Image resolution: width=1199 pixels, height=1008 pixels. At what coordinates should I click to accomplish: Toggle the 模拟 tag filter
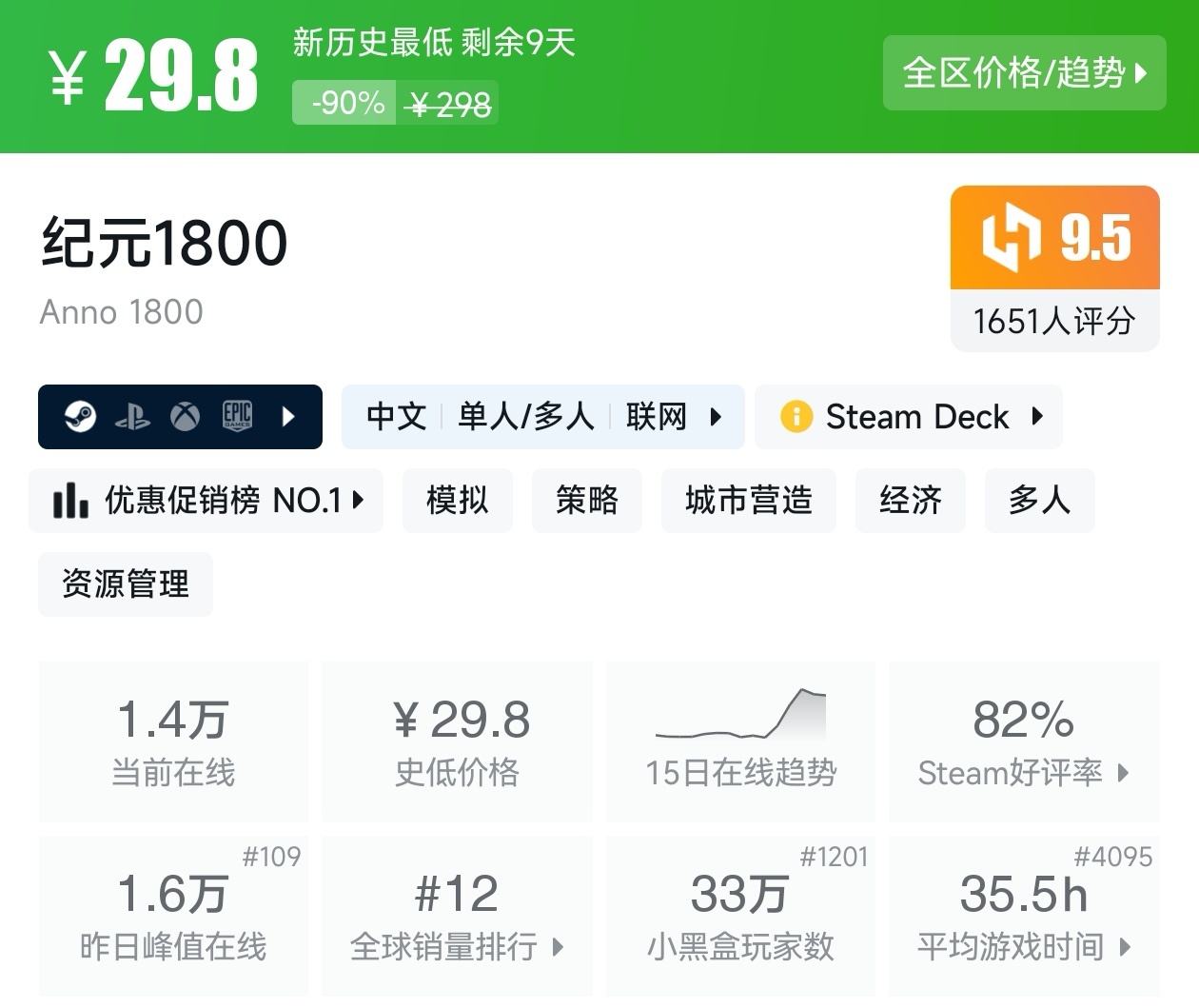pos(457,501)
